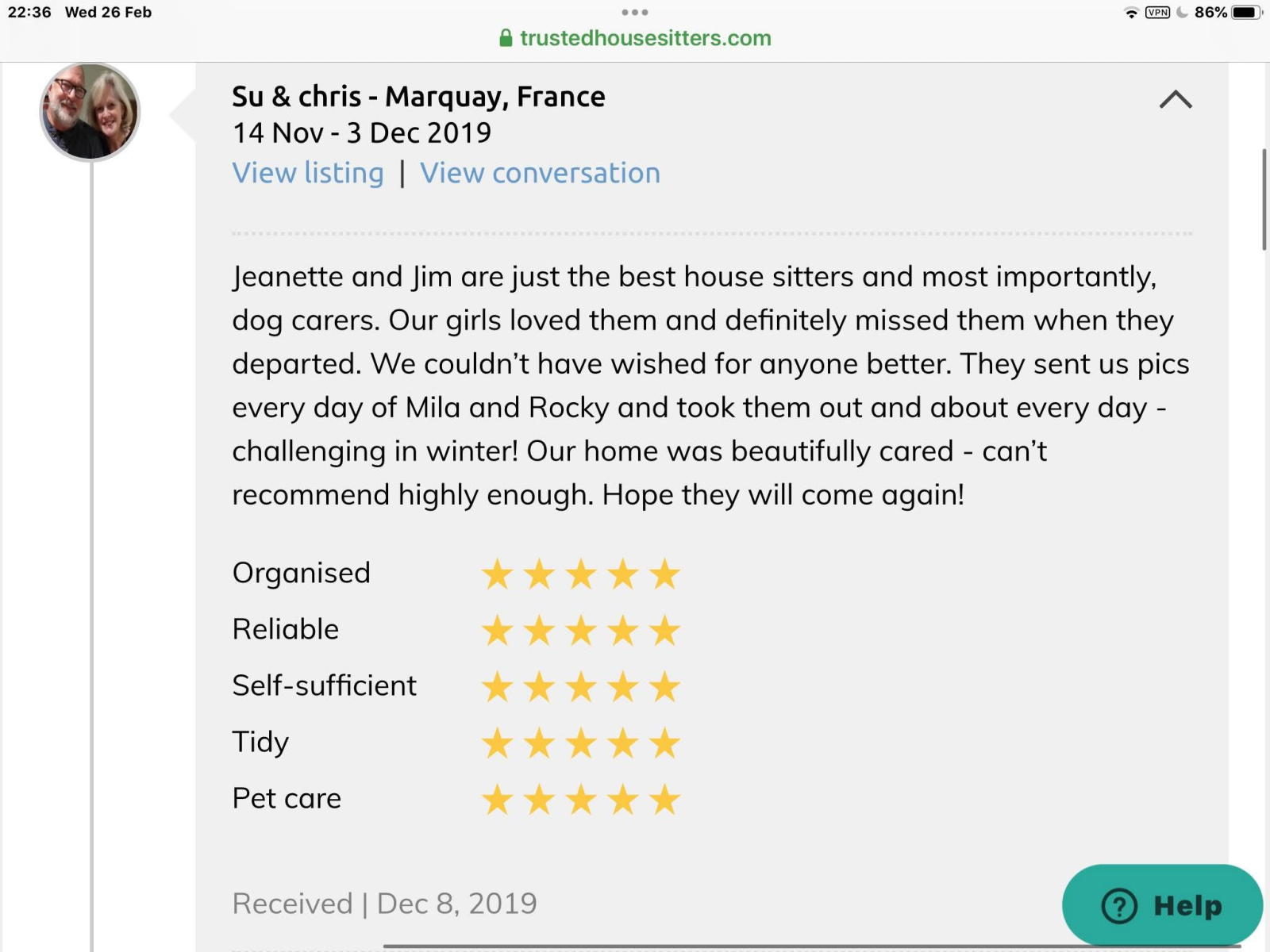Click the Su & chris - Marquay, France heading
Screen dimensions: 1270x952
point(418,97)
